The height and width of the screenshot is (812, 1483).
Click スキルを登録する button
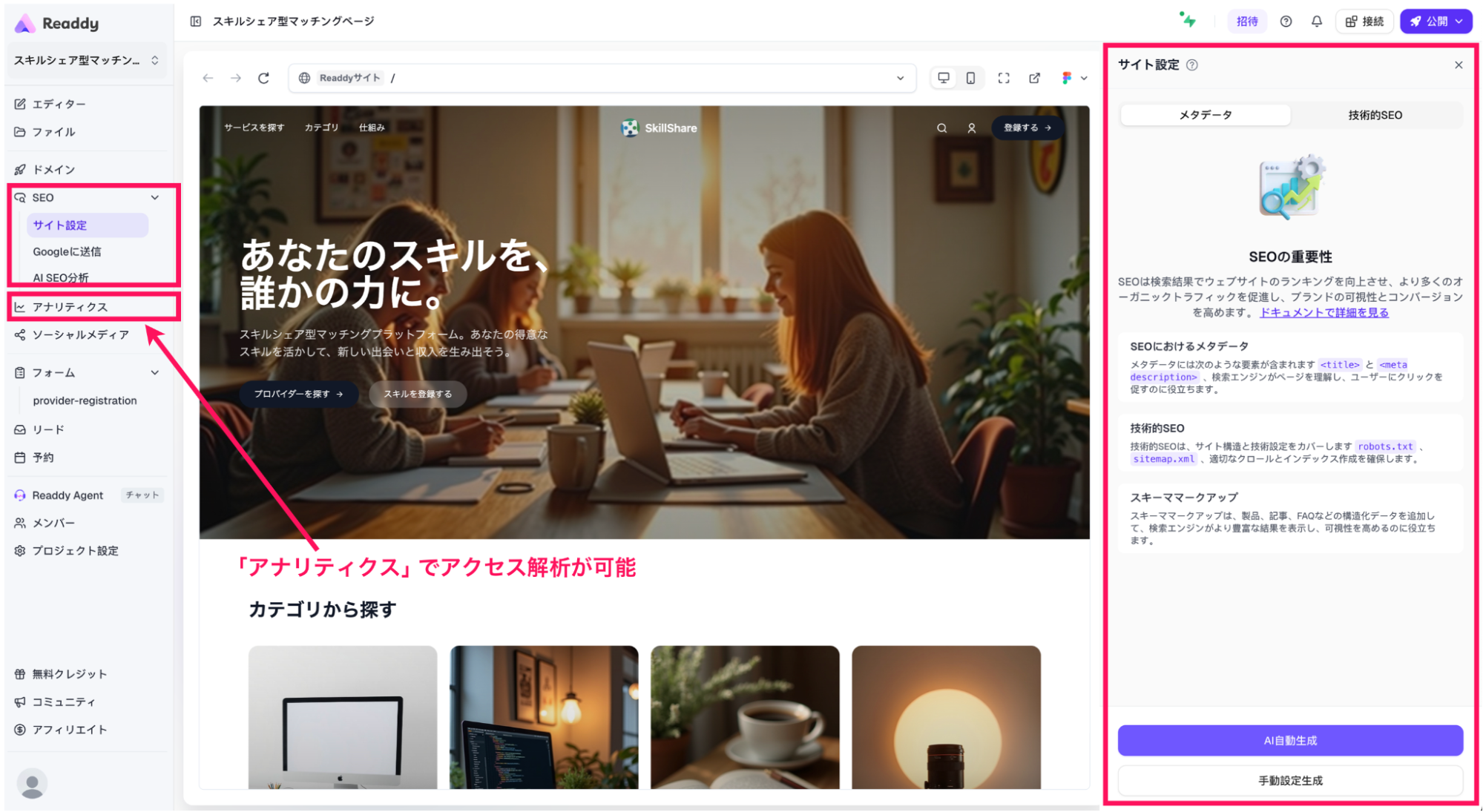(418, 394)
